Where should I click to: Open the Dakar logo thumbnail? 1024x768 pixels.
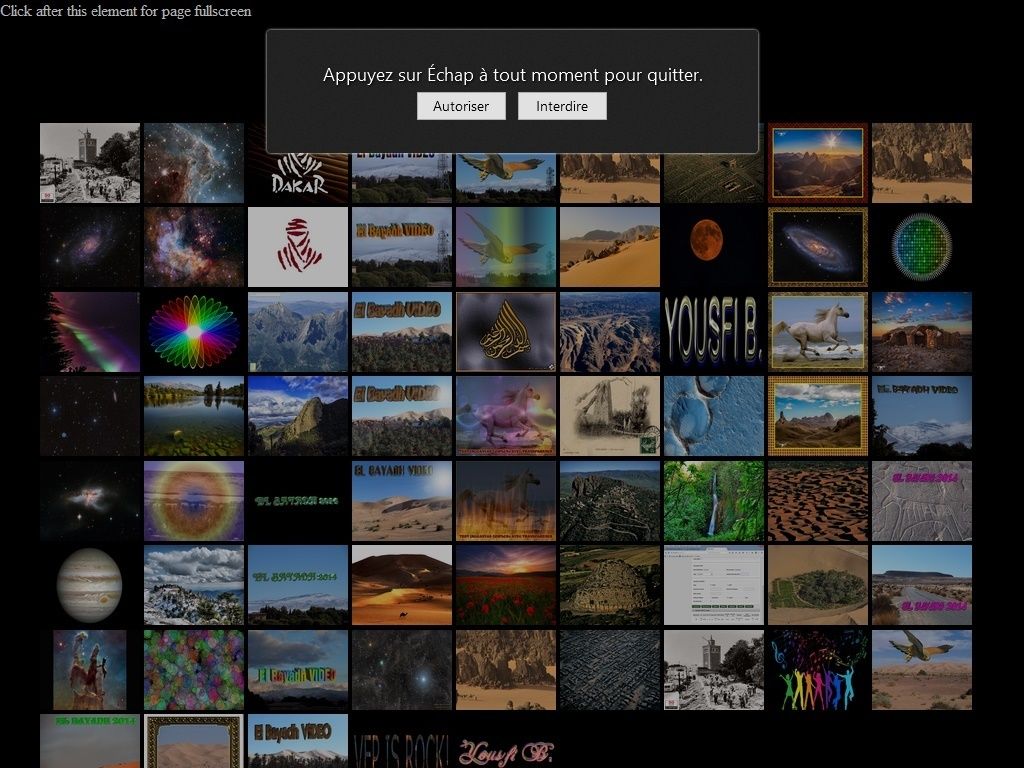pos(297,163)
